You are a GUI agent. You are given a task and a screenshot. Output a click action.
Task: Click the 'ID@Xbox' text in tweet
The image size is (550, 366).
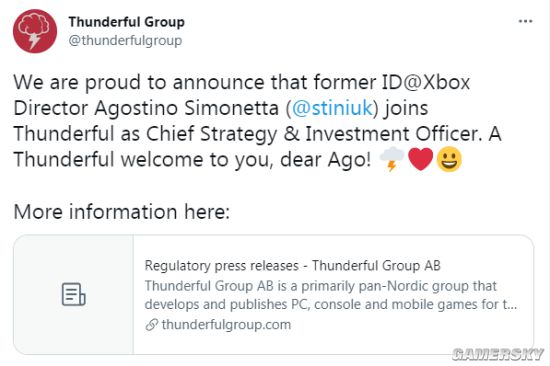tap(426, 82)
